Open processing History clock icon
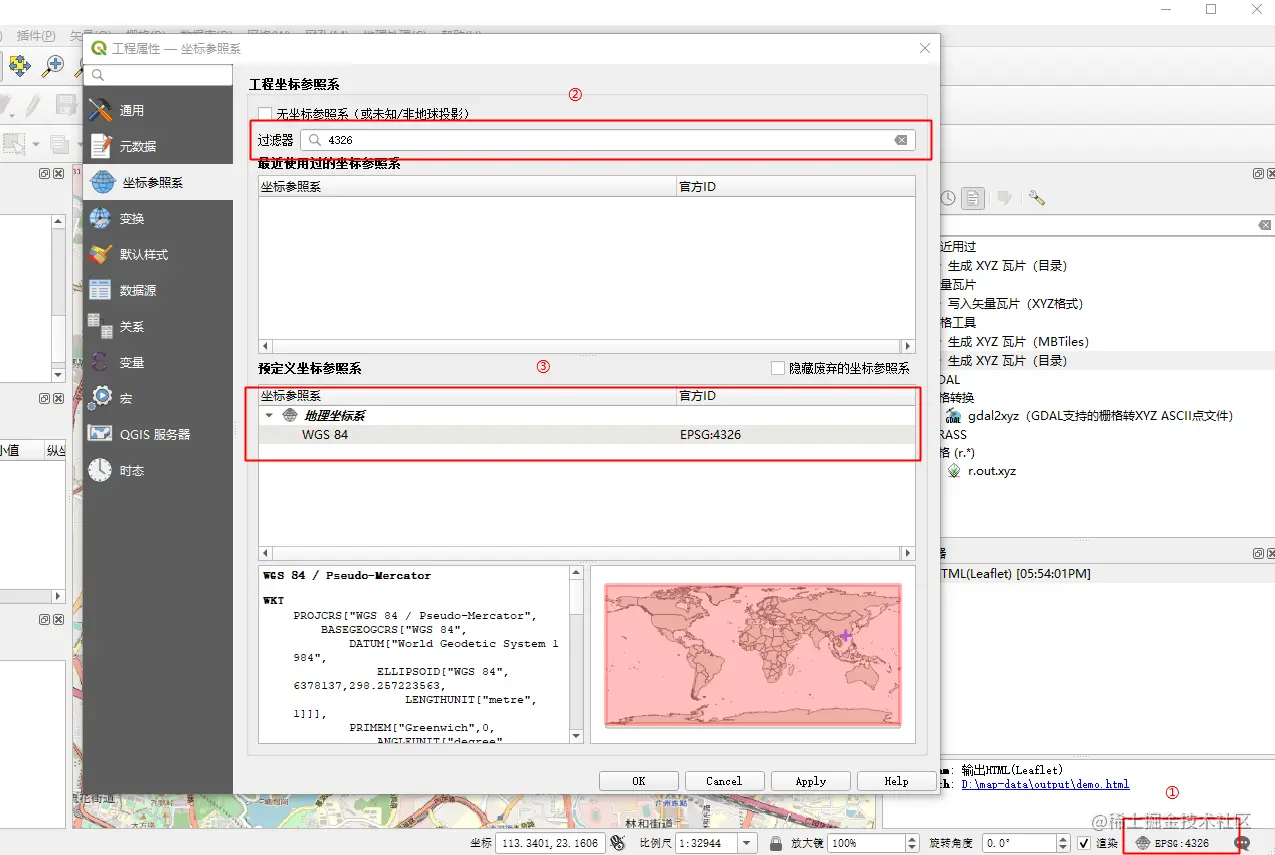Image resolution: width=1275 pixels, height=855 pixels. coord(947,198)
